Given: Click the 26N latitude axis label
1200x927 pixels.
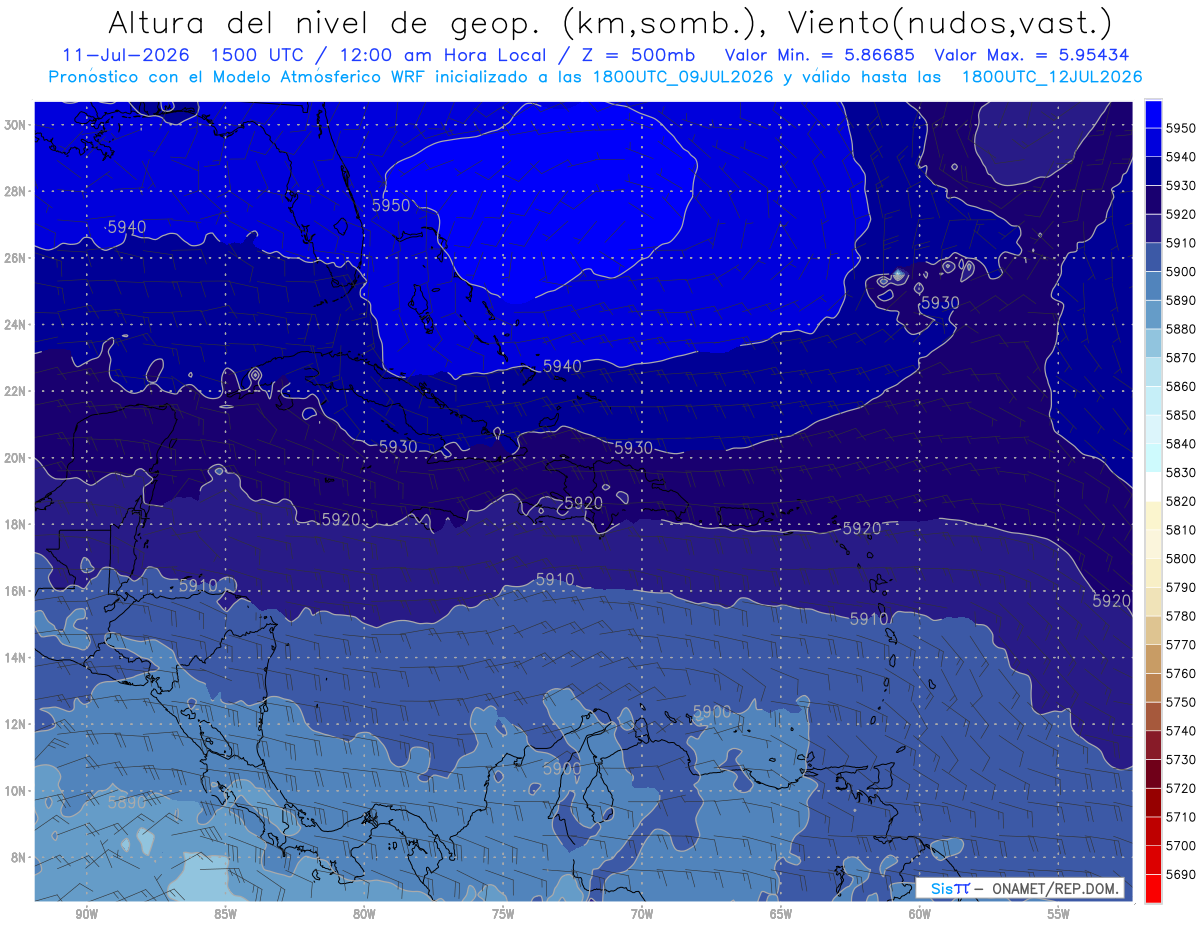Looking at the screenshot, I should tap(14, 258).
